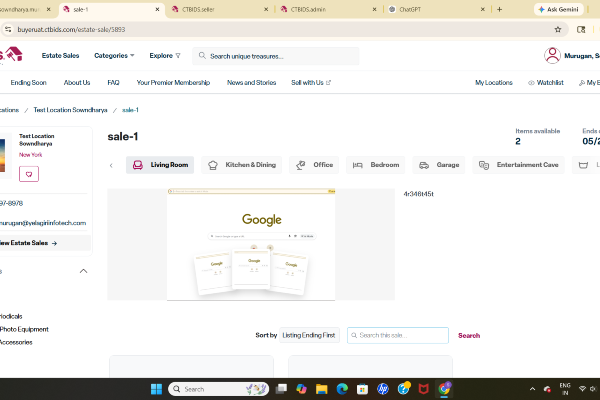Click View Estate Sales arrow link
Image resolution: width=600 pixels, height=400 pixels.
point(29,243)
